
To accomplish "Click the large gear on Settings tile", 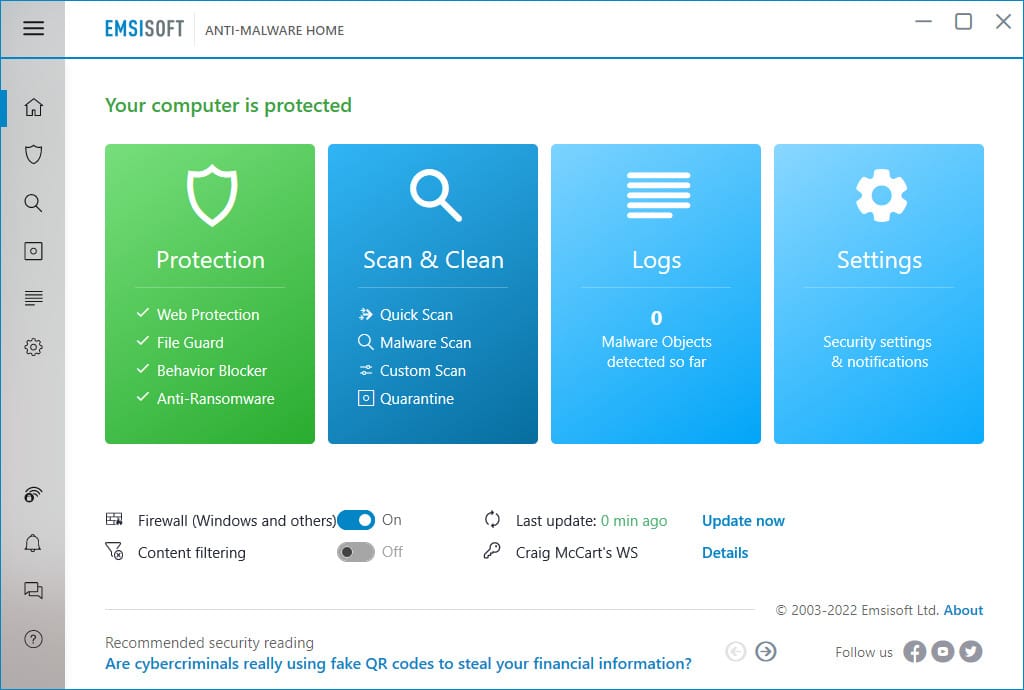I will 881,195.
